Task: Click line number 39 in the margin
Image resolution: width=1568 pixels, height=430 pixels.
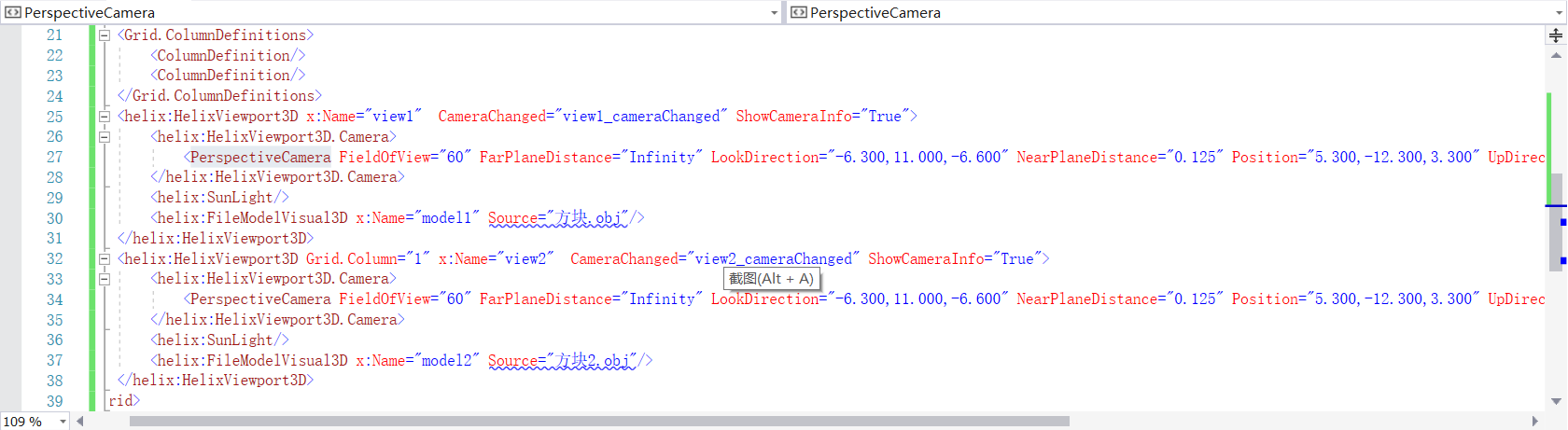Action: coord(55,402)
